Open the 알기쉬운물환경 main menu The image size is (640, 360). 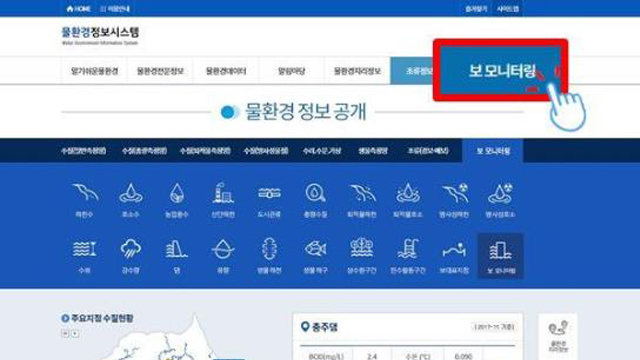pyautogui.click(x=94, y=71)
